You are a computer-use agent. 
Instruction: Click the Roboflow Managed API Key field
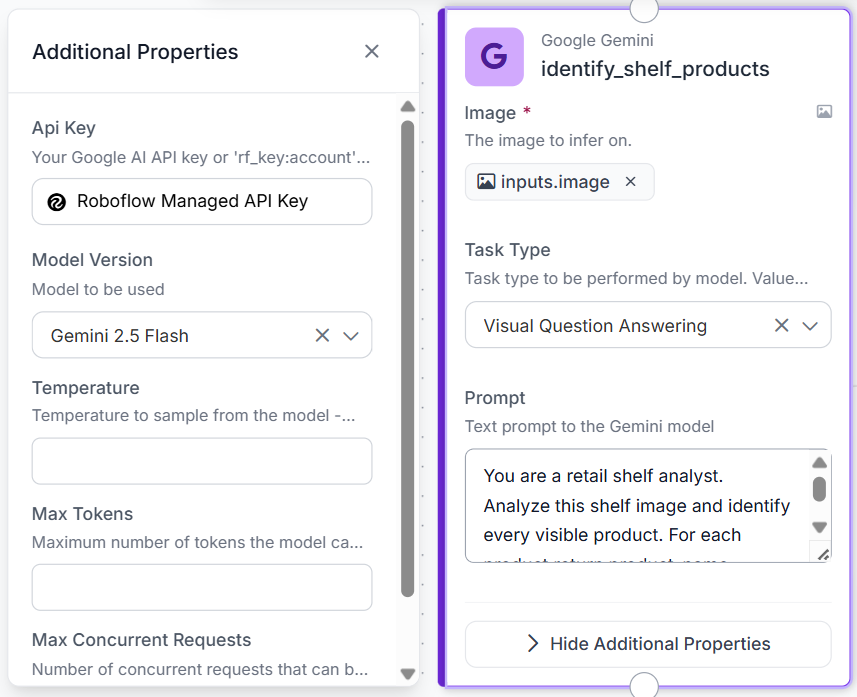(x=202, y=201)
